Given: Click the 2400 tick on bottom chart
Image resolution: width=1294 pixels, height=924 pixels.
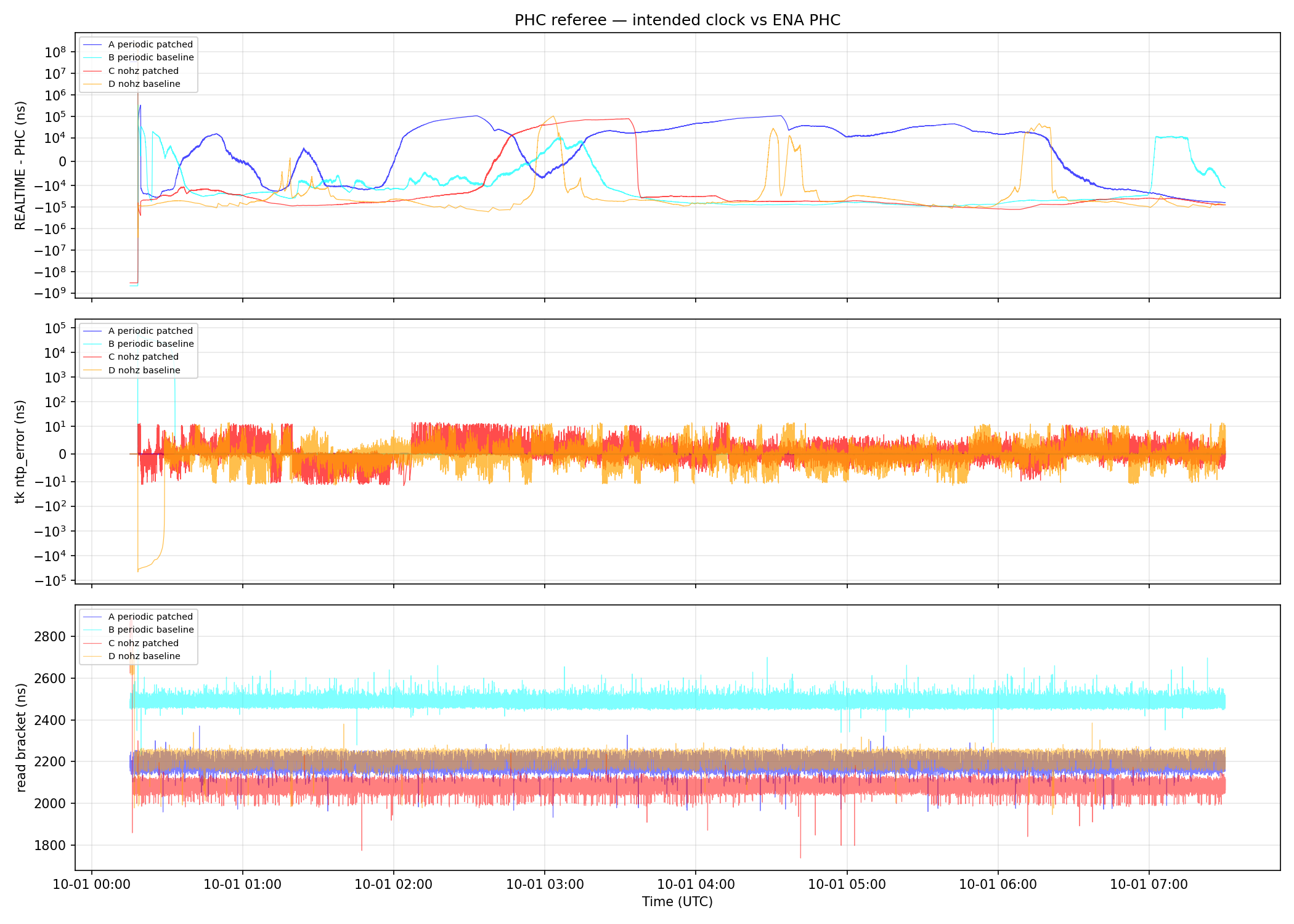Looking at the screenshot, I should click(x=50, y=720).
